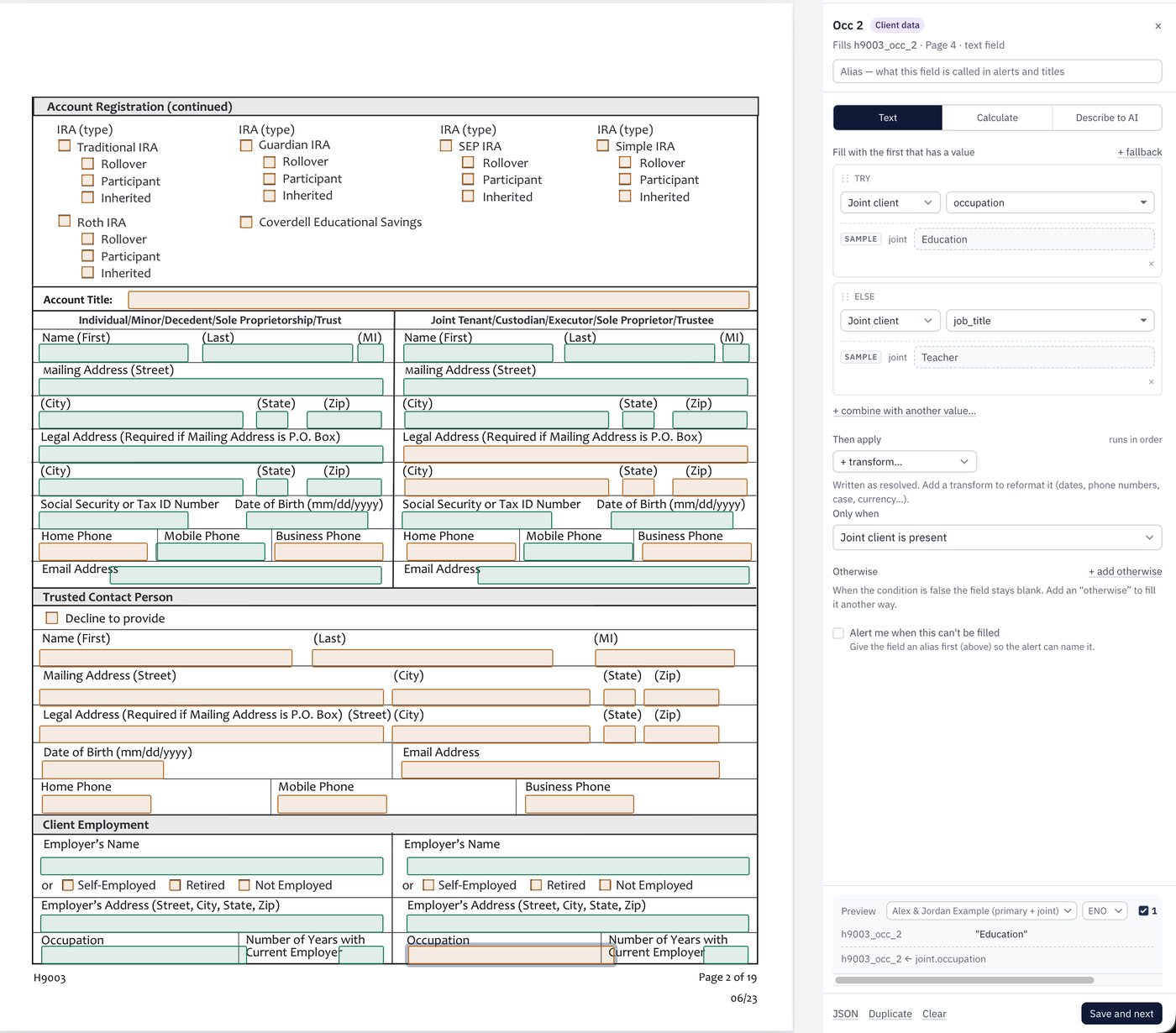1176x1033 pixels.
Task: Click the Trusted Contact Email Address field
Action: pyautogui.click(x=560, y=770)
